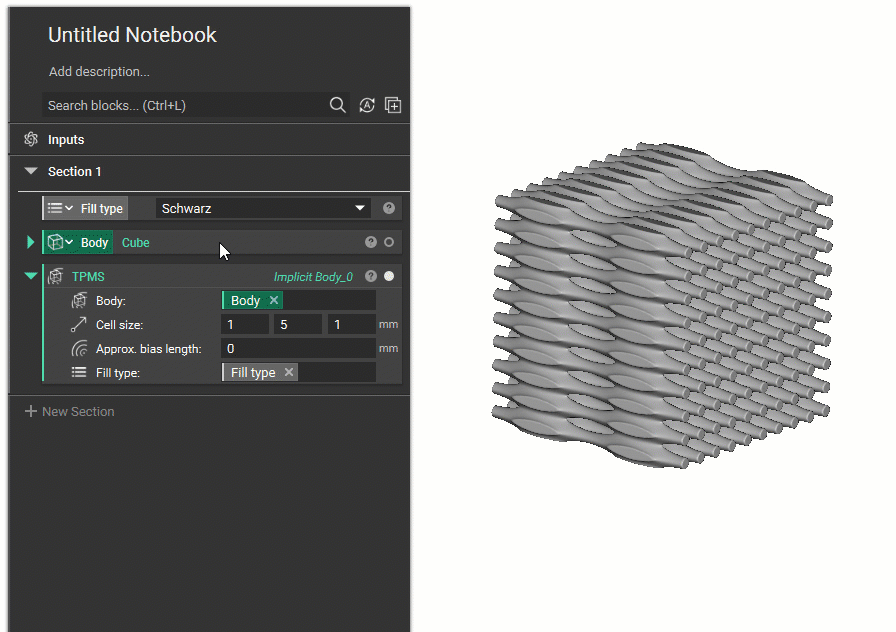
Task: Click the New Section button
Action: 70,411
